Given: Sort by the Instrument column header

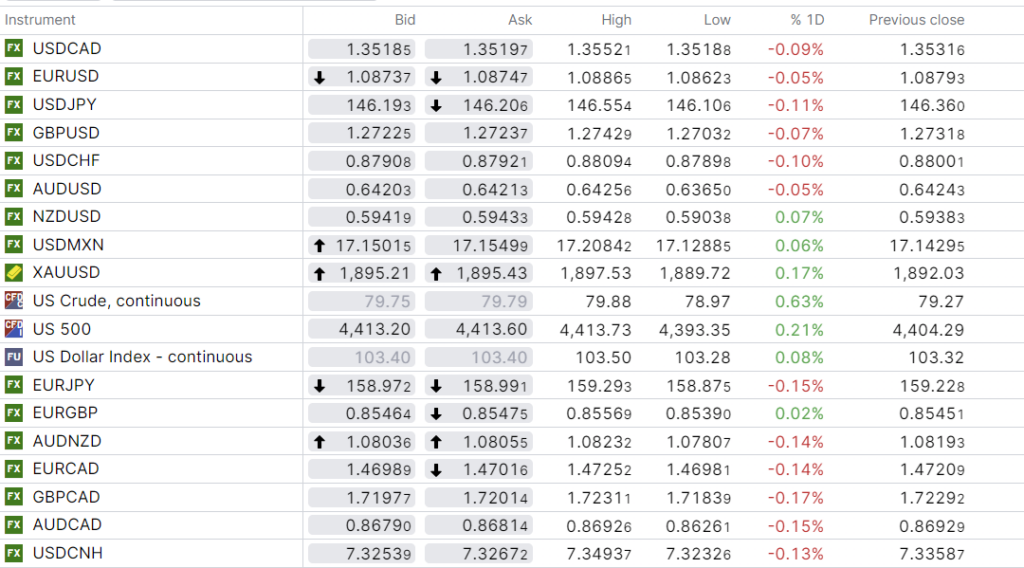Looking at the screenshot, I should click(40, 20).
